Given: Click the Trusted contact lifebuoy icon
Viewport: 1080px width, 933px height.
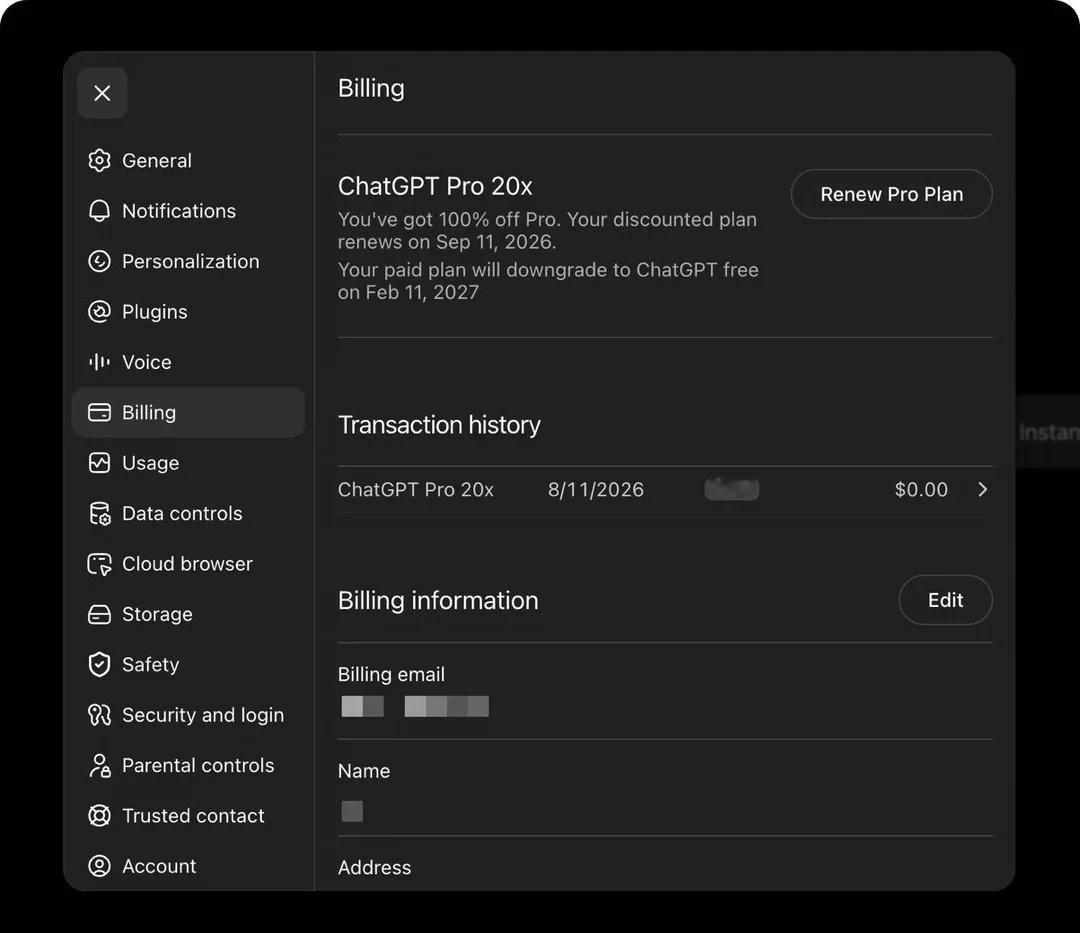Looking at the screenshot, I should click(x=99, y=815).
